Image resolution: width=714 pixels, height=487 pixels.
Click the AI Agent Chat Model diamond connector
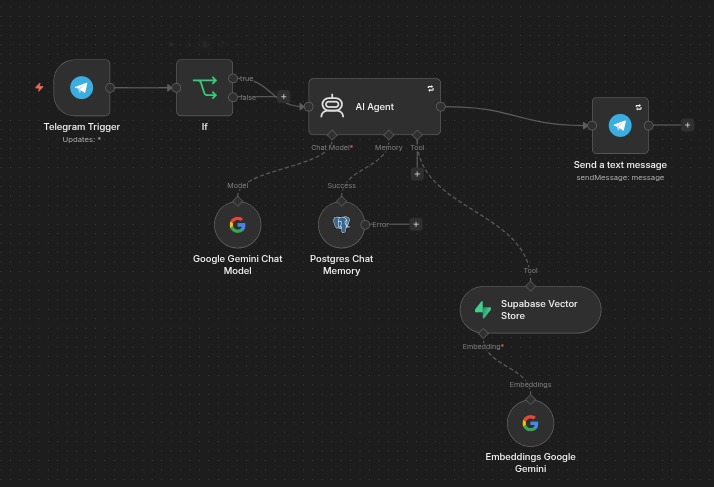[x=332, y=135]
